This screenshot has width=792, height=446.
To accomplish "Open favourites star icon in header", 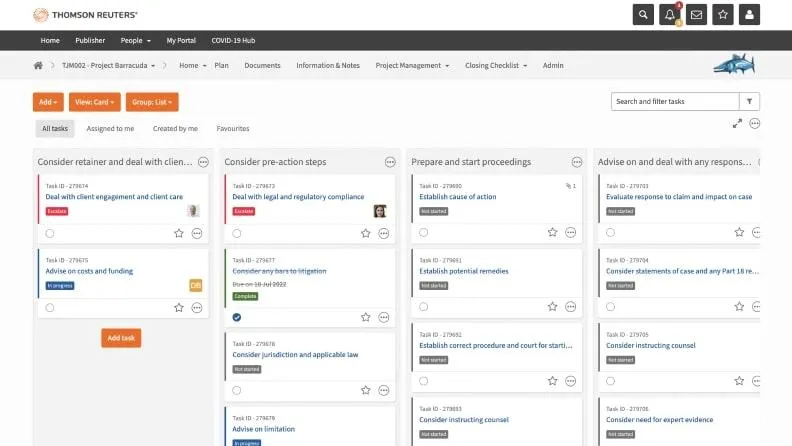I will click(x=723, y=15).
